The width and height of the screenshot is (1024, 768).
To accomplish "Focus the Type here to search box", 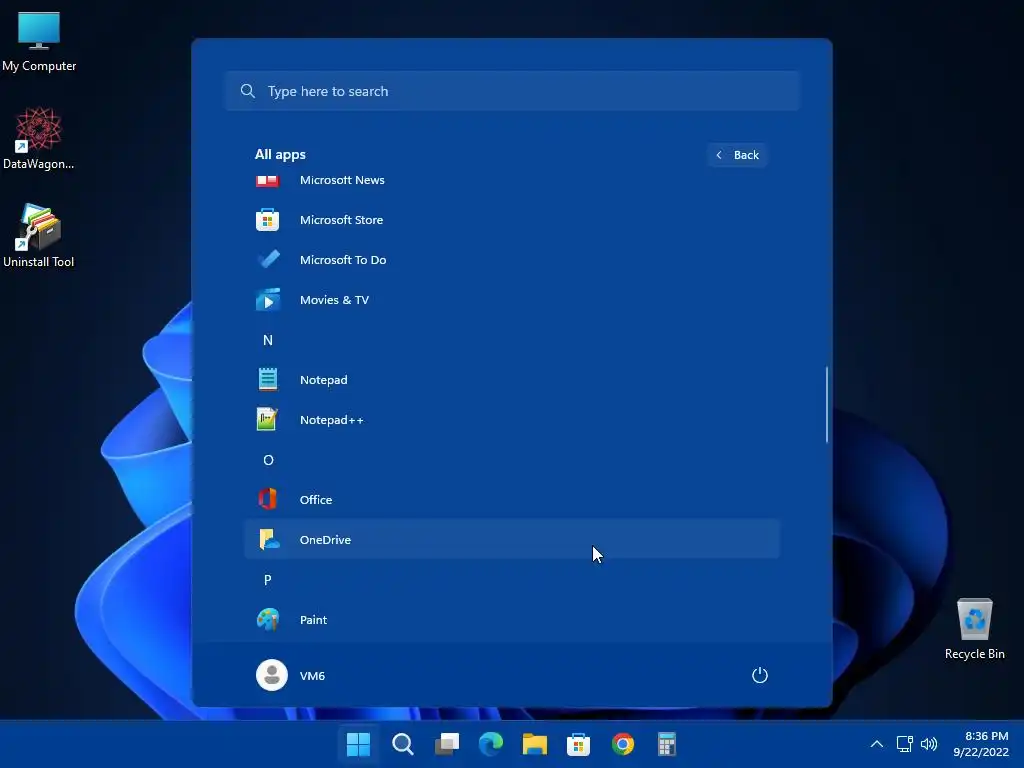I will pyautogui.click(x=513, y=91).
